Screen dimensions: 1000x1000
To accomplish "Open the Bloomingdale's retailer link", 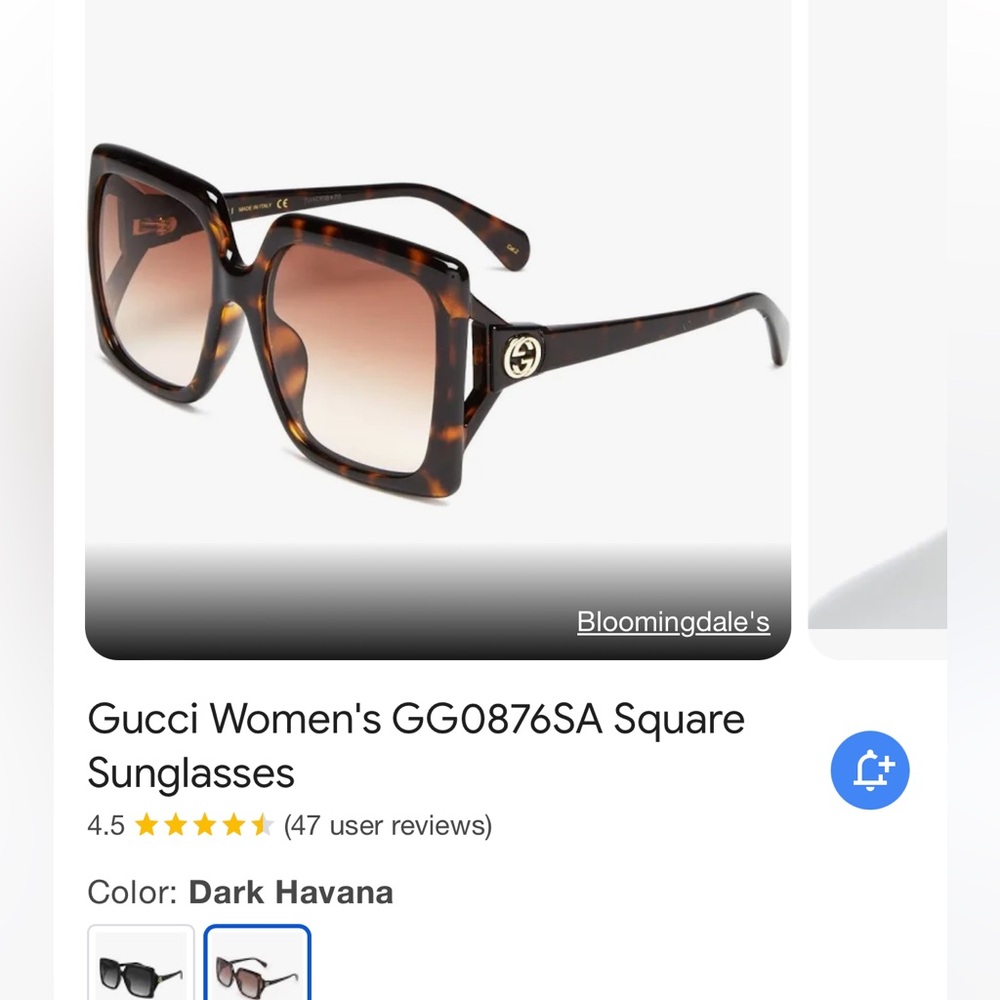I will [674, 622].
